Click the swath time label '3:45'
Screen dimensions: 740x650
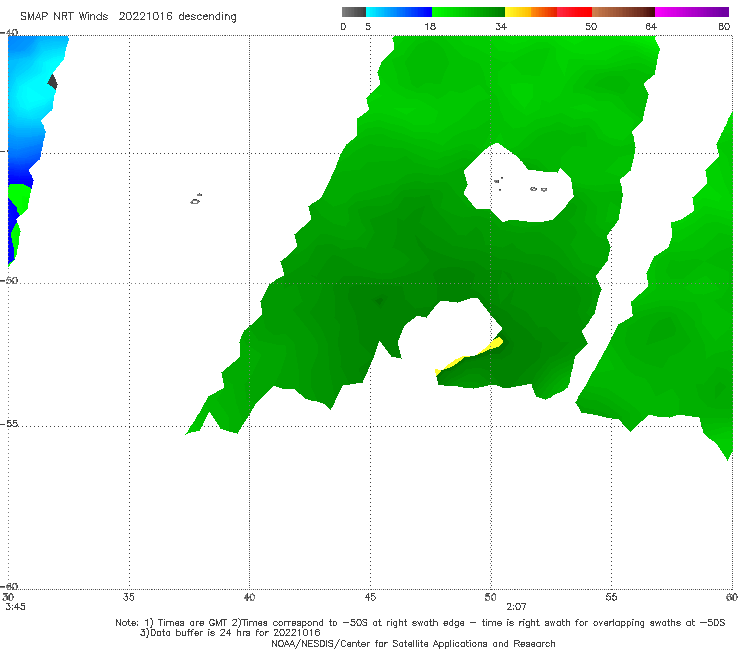pos(16,607)
